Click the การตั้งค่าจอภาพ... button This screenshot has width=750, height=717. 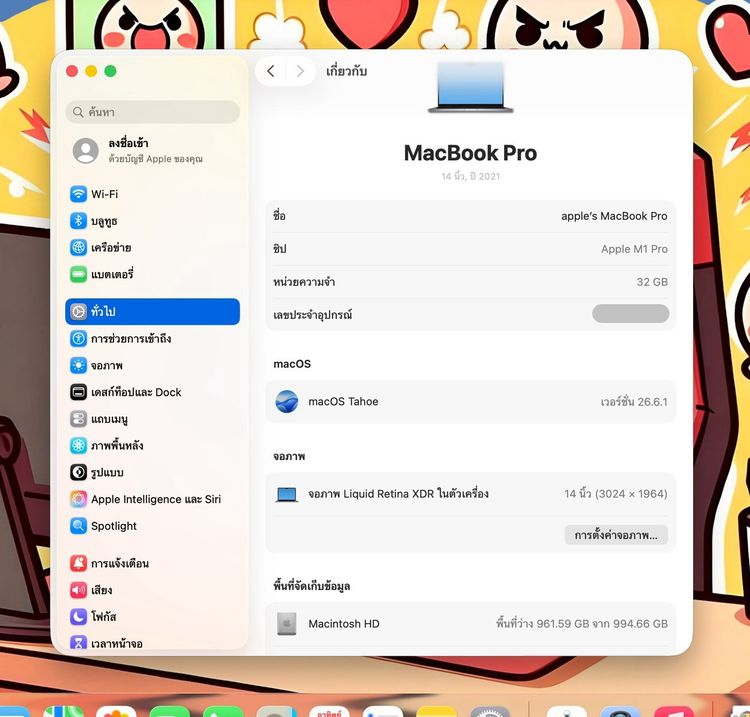pos(616,535)
